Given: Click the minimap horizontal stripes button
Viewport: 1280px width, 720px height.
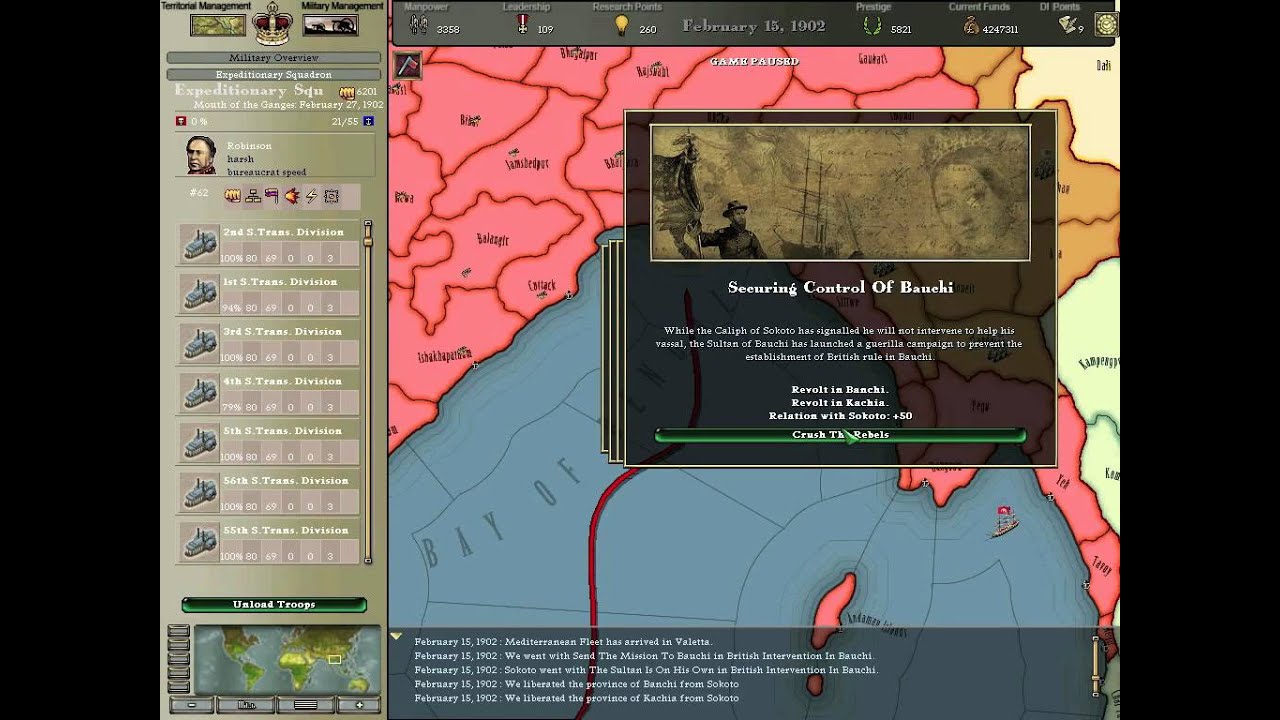Looking at the screenshot, I should [x=305, y=705].
